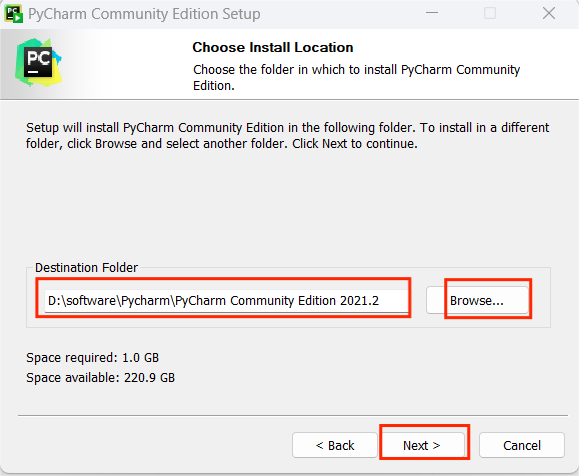Image resolution: width=579 pixels, height=476 pixels.
Task: Cancel the PyCharm installation
Action: tap(522, 445)
